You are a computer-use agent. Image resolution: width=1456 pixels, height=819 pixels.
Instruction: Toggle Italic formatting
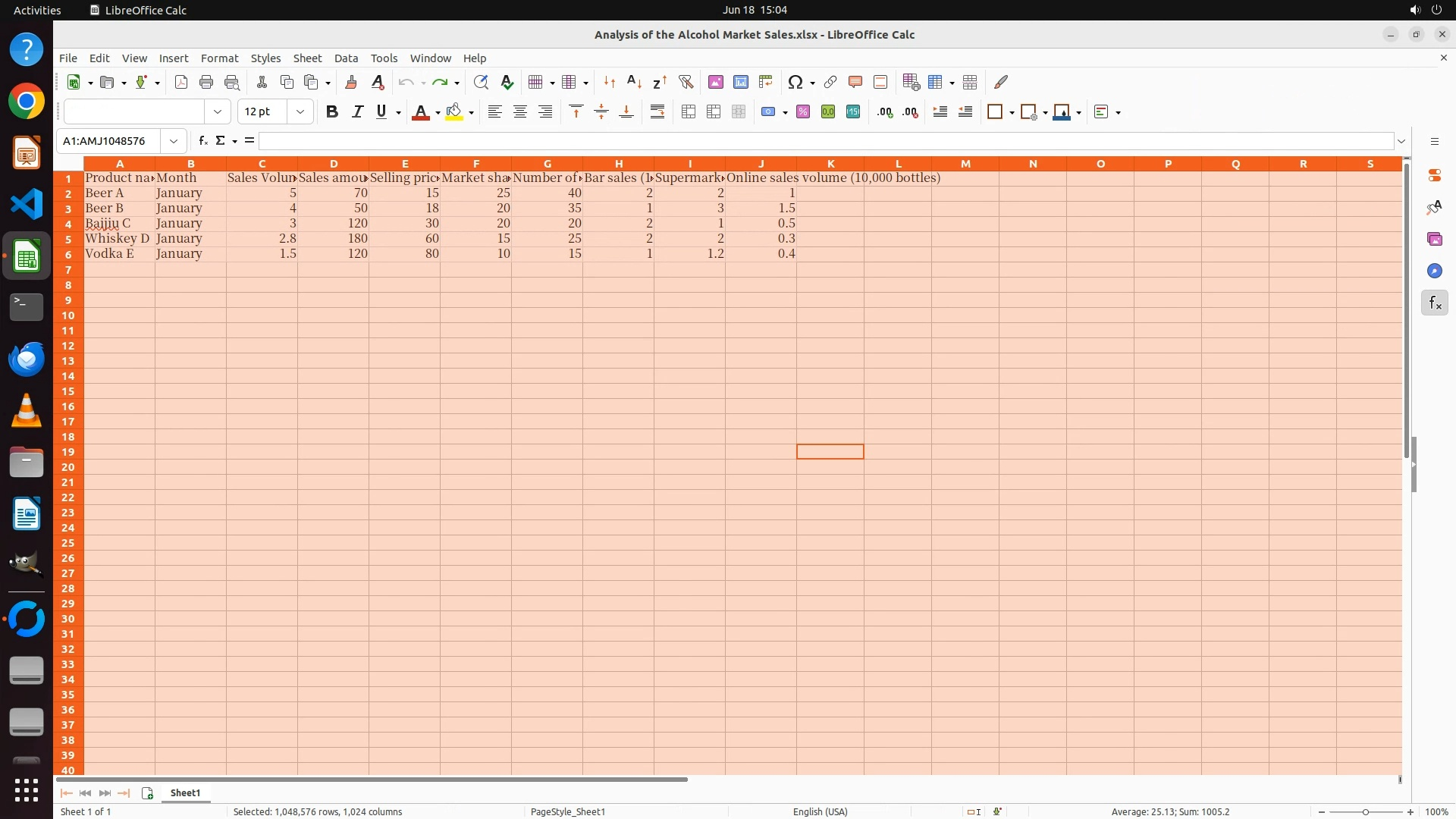pos(357,112)
